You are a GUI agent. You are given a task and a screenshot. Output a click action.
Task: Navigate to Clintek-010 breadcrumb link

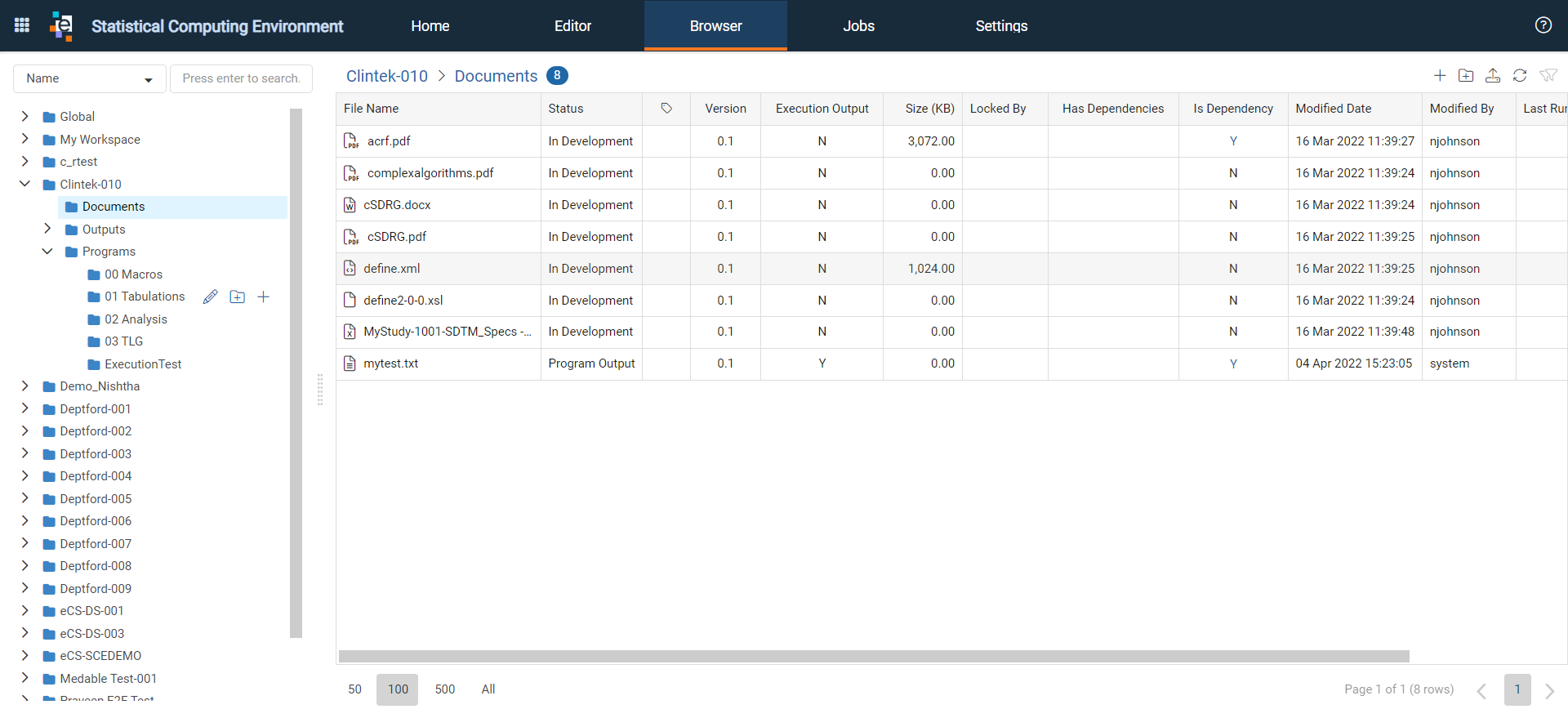point(387,76)
